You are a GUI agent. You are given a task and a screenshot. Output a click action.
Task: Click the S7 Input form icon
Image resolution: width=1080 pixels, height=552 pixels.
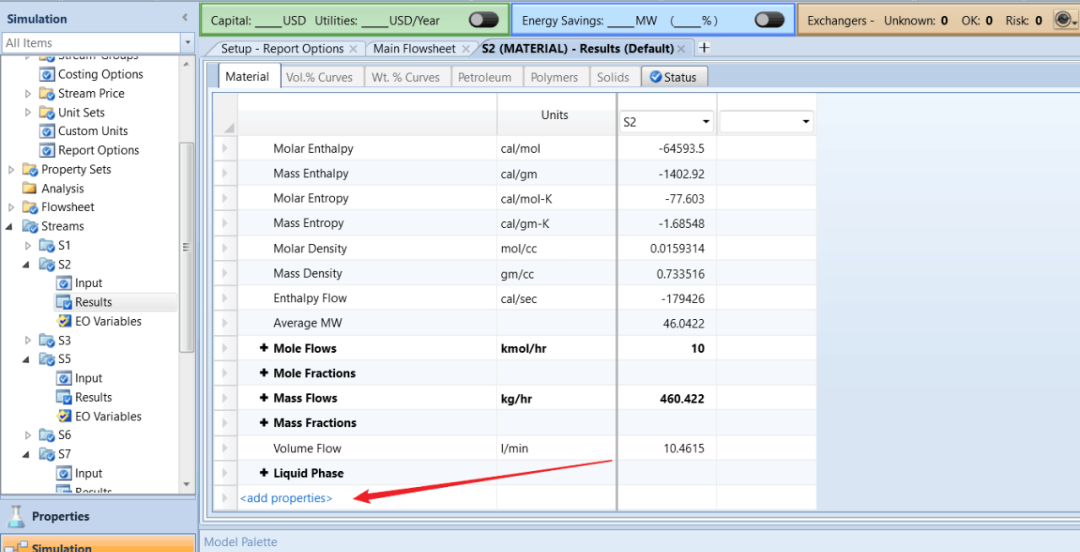click(x=63, y=473)
